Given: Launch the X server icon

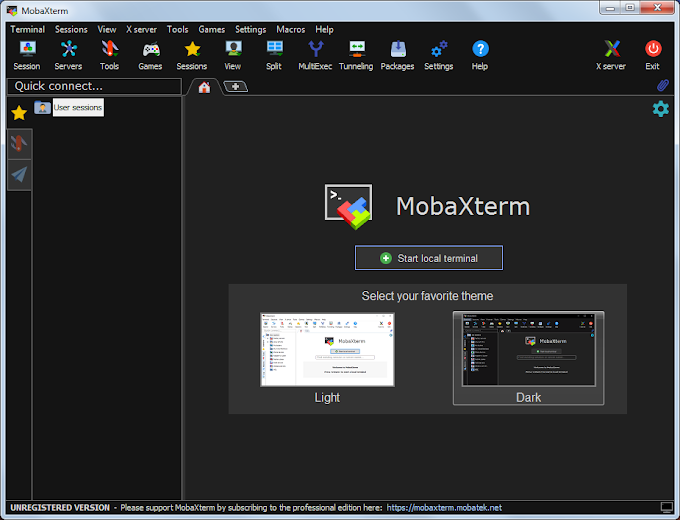Looking at the screenshot, I should click(x=611, y=55).
